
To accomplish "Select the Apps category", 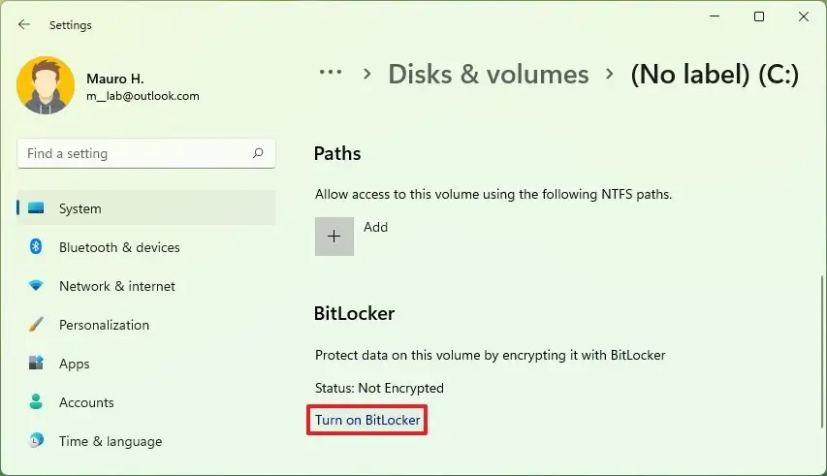I will 74,364.
